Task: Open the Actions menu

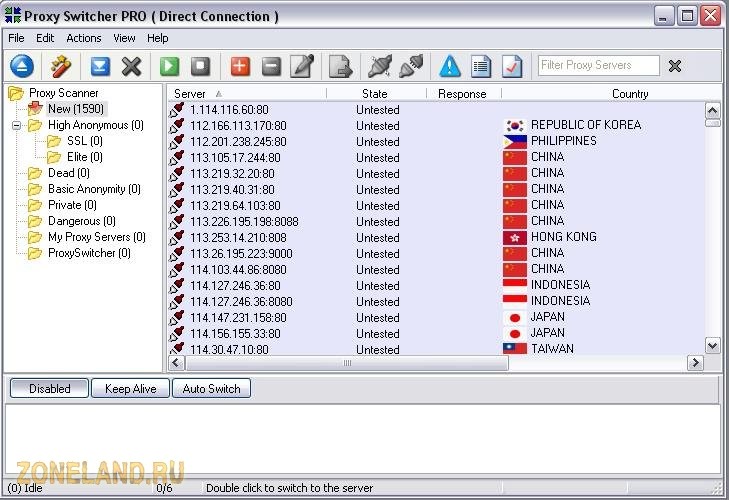Action: pos(84,38)
